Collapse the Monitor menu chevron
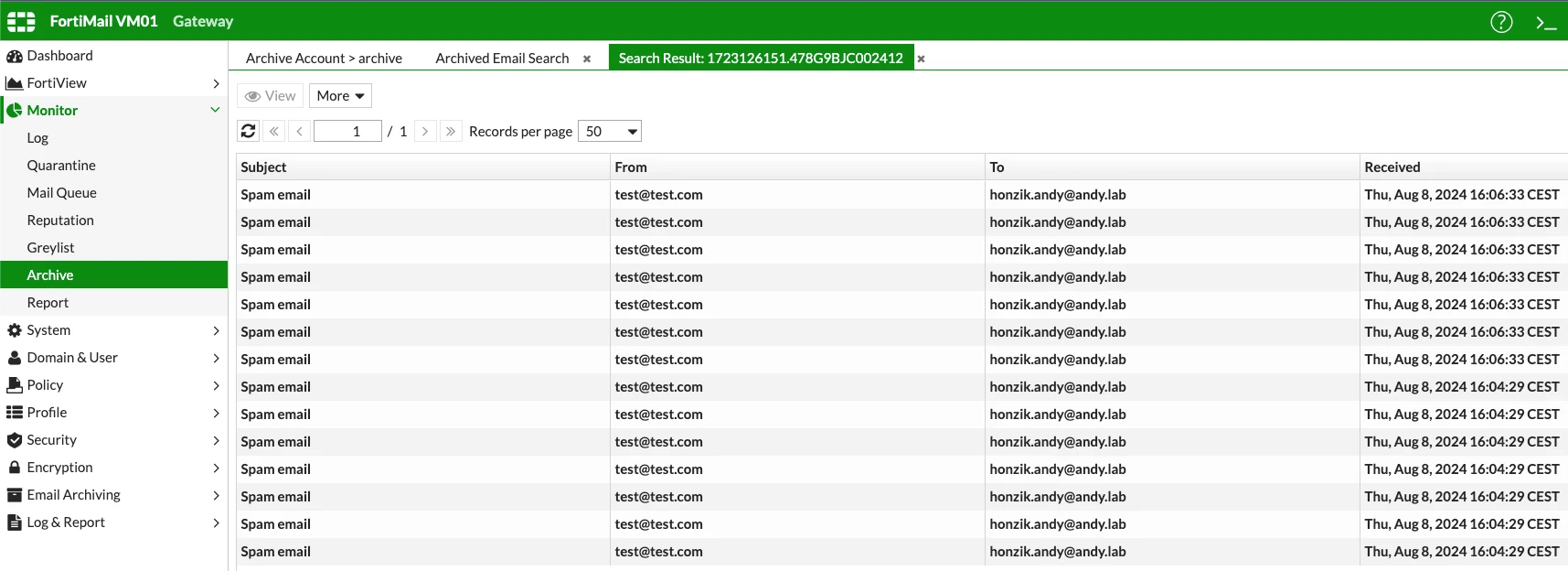 tap(216, 110)
